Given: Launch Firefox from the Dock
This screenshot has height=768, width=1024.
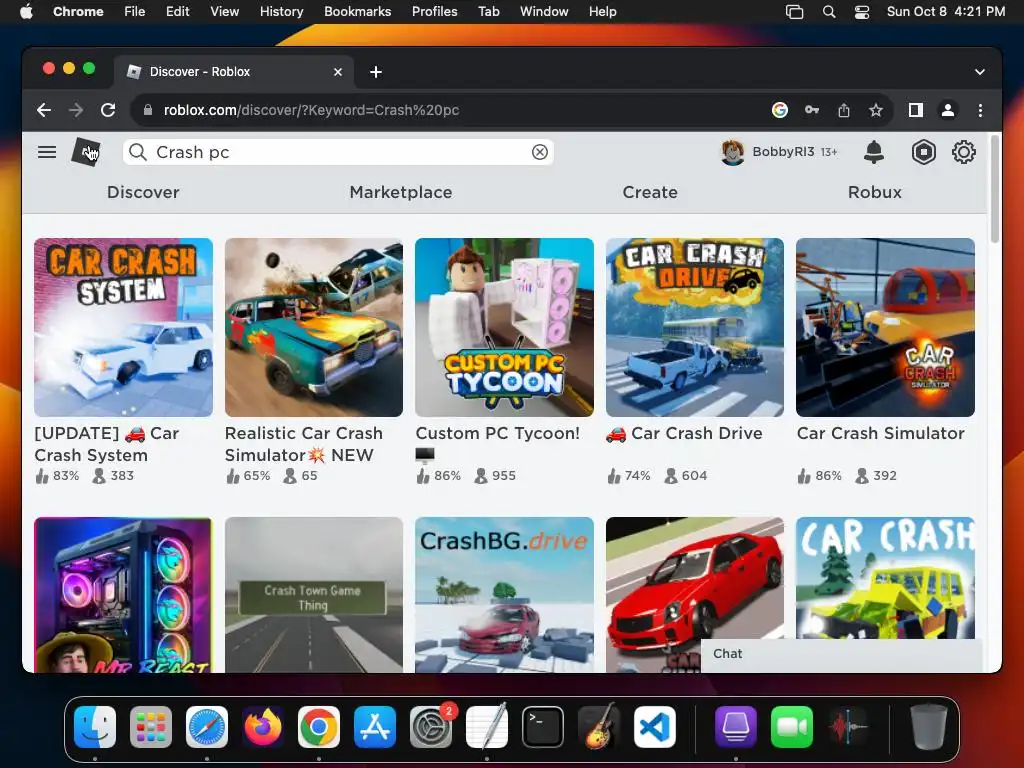Looking at the screenshot, I should [x=263, y=726].
